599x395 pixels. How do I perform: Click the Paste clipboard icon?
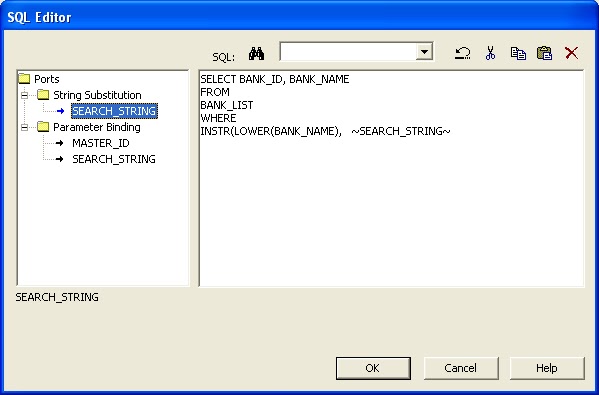(x=544, y=53)
